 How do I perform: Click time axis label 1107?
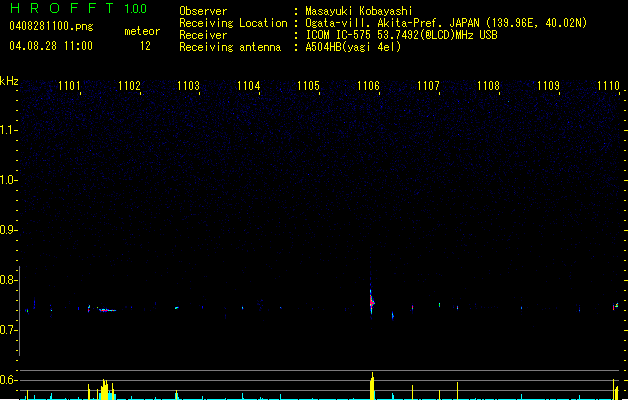point(428,86)
